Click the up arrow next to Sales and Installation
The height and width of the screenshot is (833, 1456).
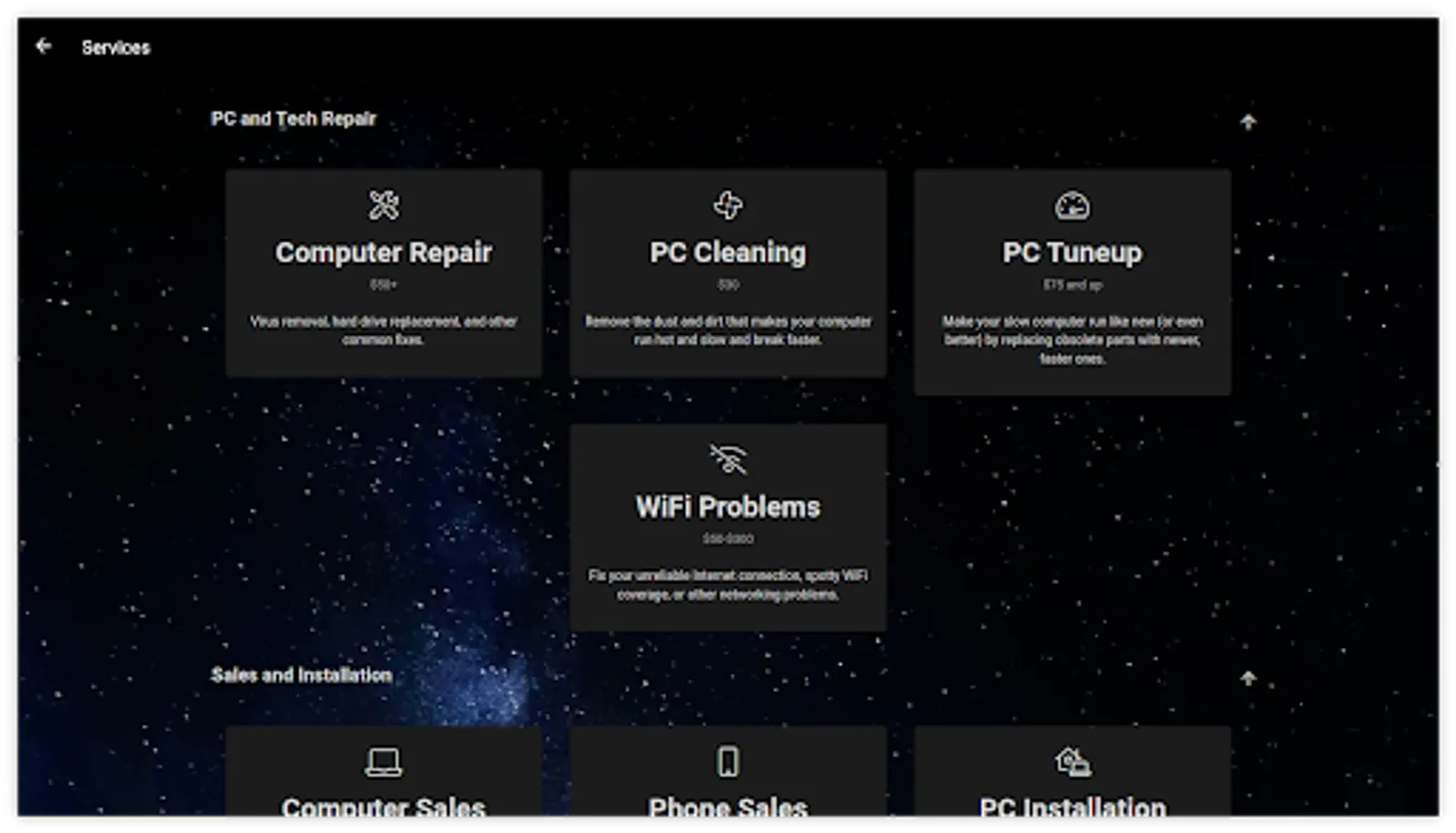(x=1248, y=678)
